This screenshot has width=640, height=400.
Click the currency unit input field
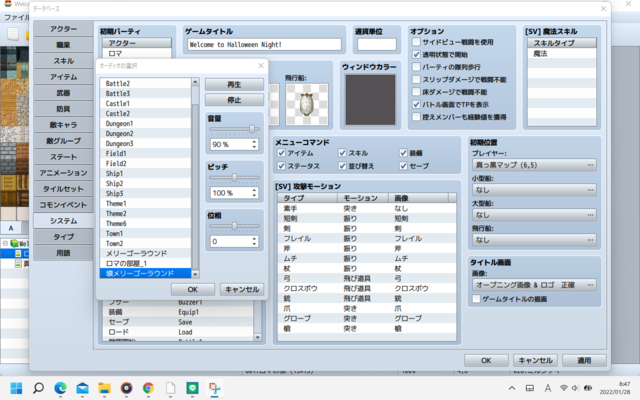(x=377, y=44)
